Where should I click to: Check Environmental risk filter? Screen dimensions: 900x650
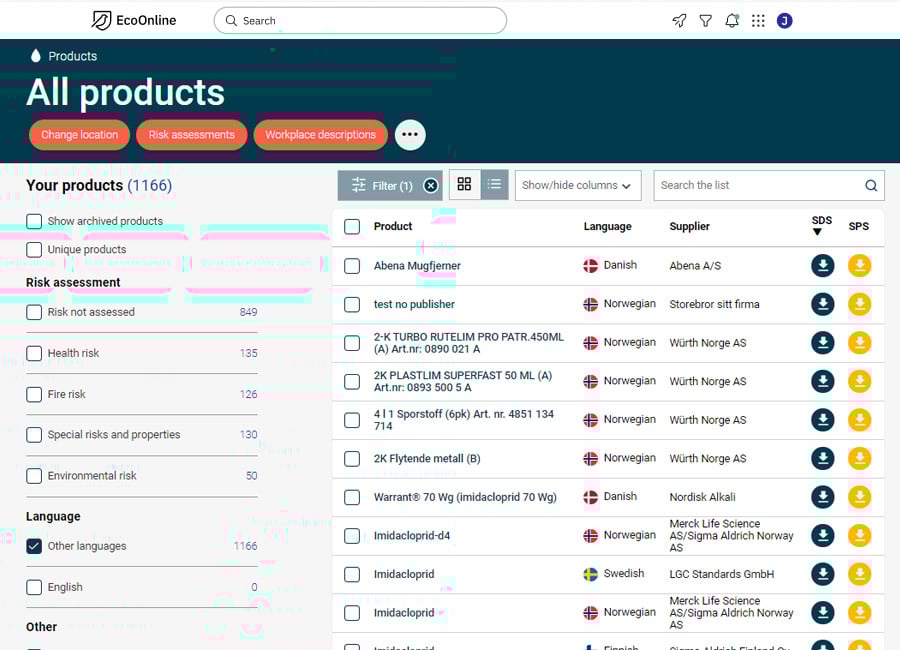coord(34,476)
